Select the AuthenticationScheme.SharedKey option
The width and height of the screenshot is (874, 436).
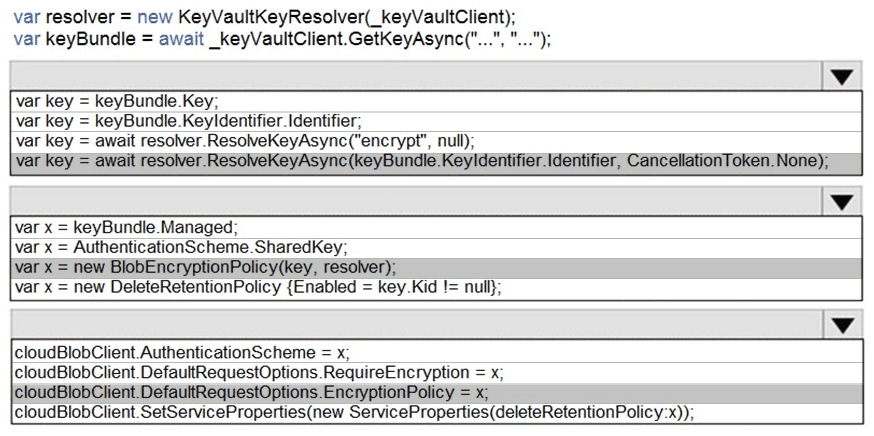(181, 247)
